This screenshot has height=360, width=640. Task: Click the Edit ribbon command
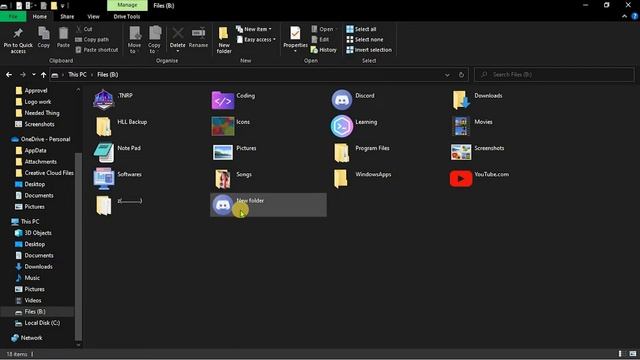click(x=320, y=40)
